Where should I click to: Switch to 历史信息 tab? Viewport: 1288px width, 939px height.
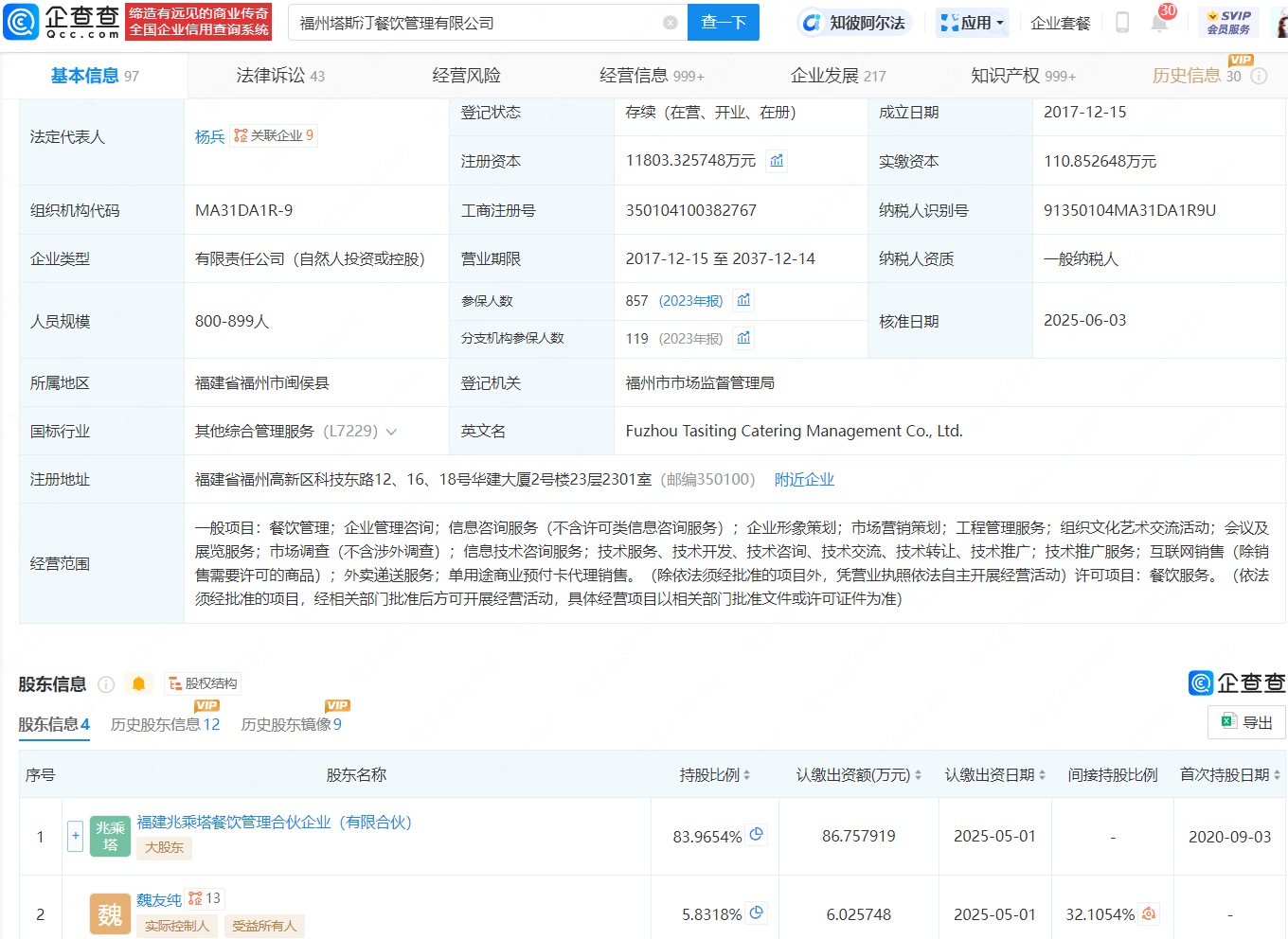(x=1196, y=76)
